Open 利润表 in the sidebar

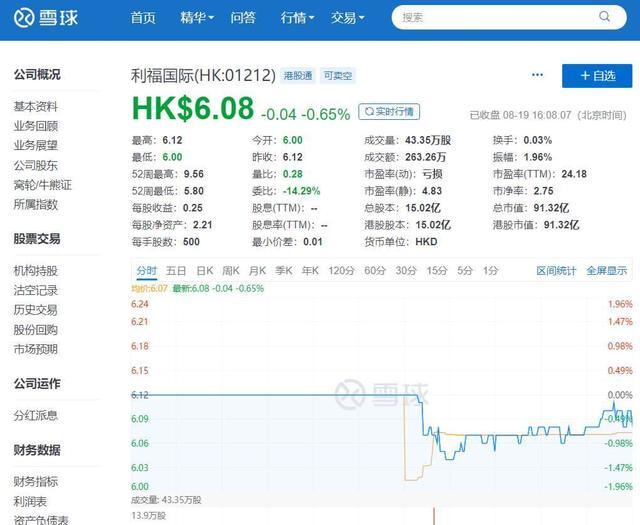coord(30,501)
